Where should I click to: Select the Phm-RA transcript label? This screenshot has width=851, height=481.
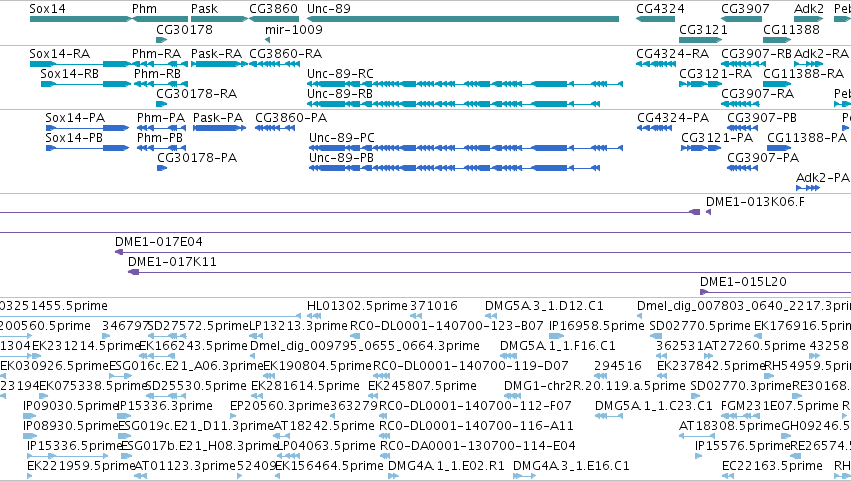pos(156,54)
